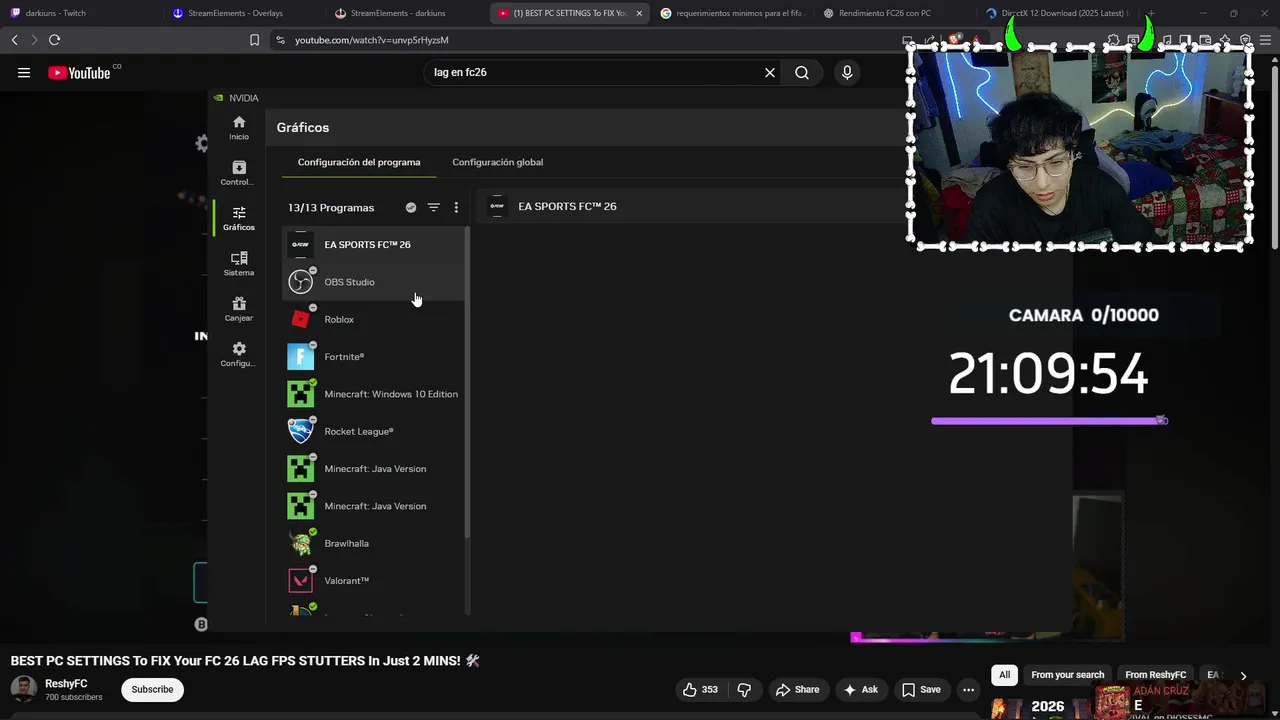Open Sistema section in NVIDIA sidebar
This screenshot has height=720, width=1280.
[x=239, y=264]
